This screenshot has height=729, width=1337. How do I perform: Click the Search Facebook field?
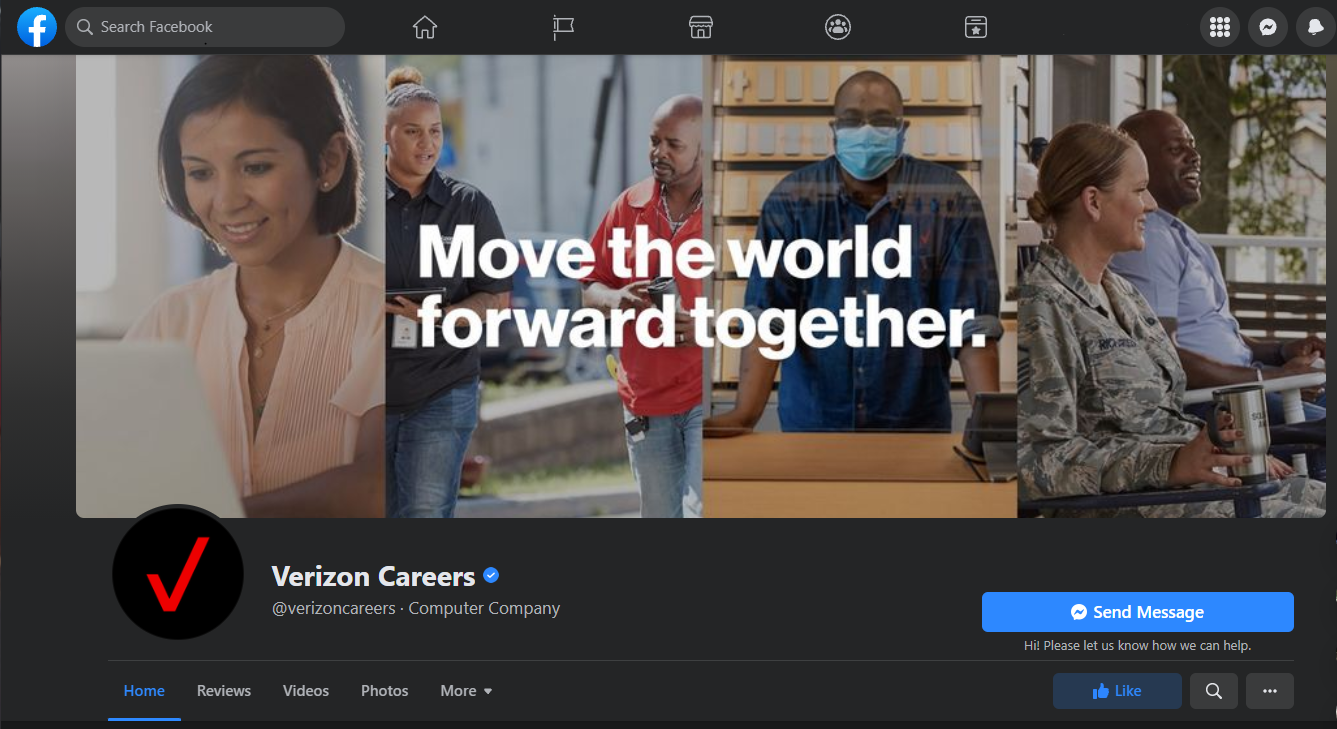tap(205, 27)
